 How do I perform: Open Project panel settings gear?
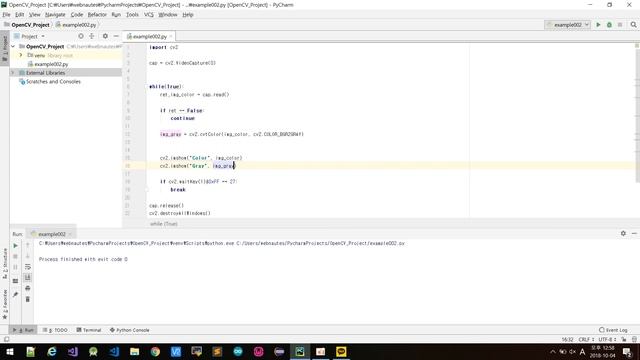click(x=105, y=36)
